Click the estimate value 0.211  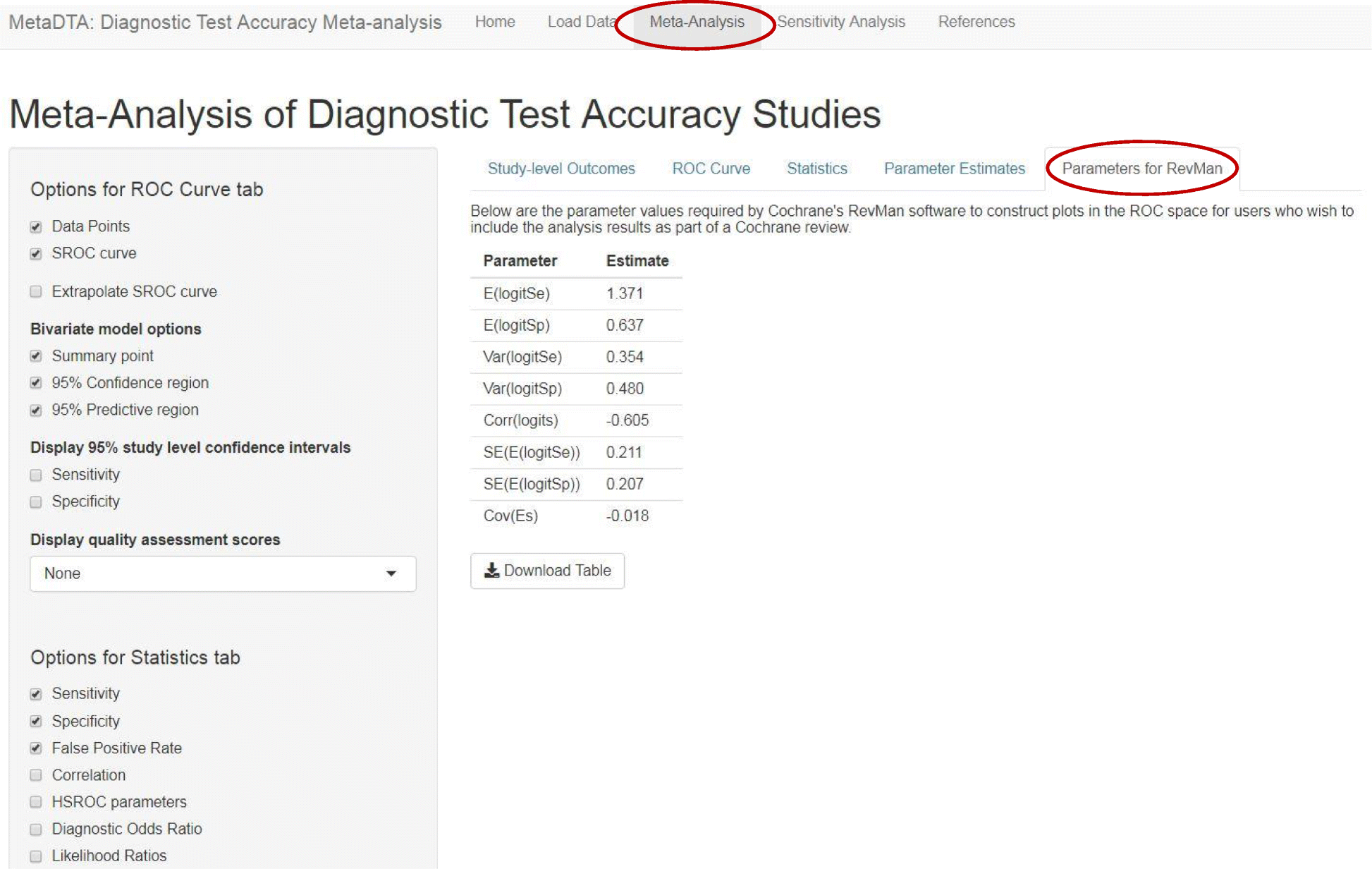[x=624, y=452]
